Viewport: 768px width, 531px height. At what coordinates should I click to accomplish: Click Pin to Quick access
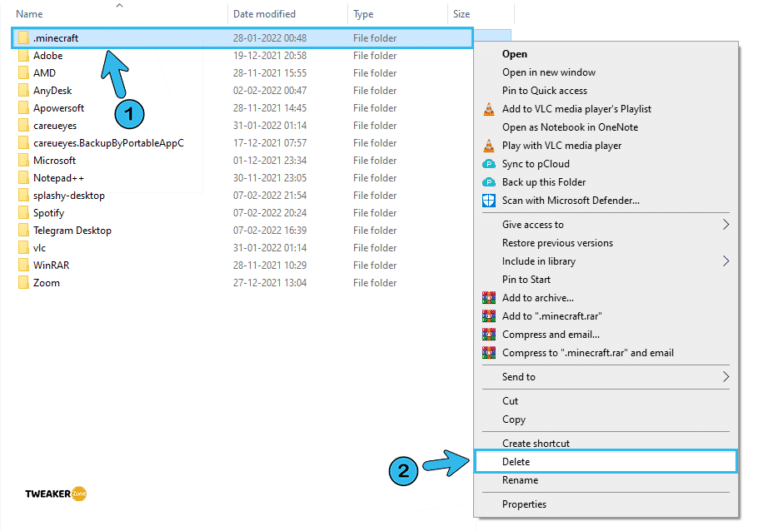pyautogui.click(x=545, y=91)
